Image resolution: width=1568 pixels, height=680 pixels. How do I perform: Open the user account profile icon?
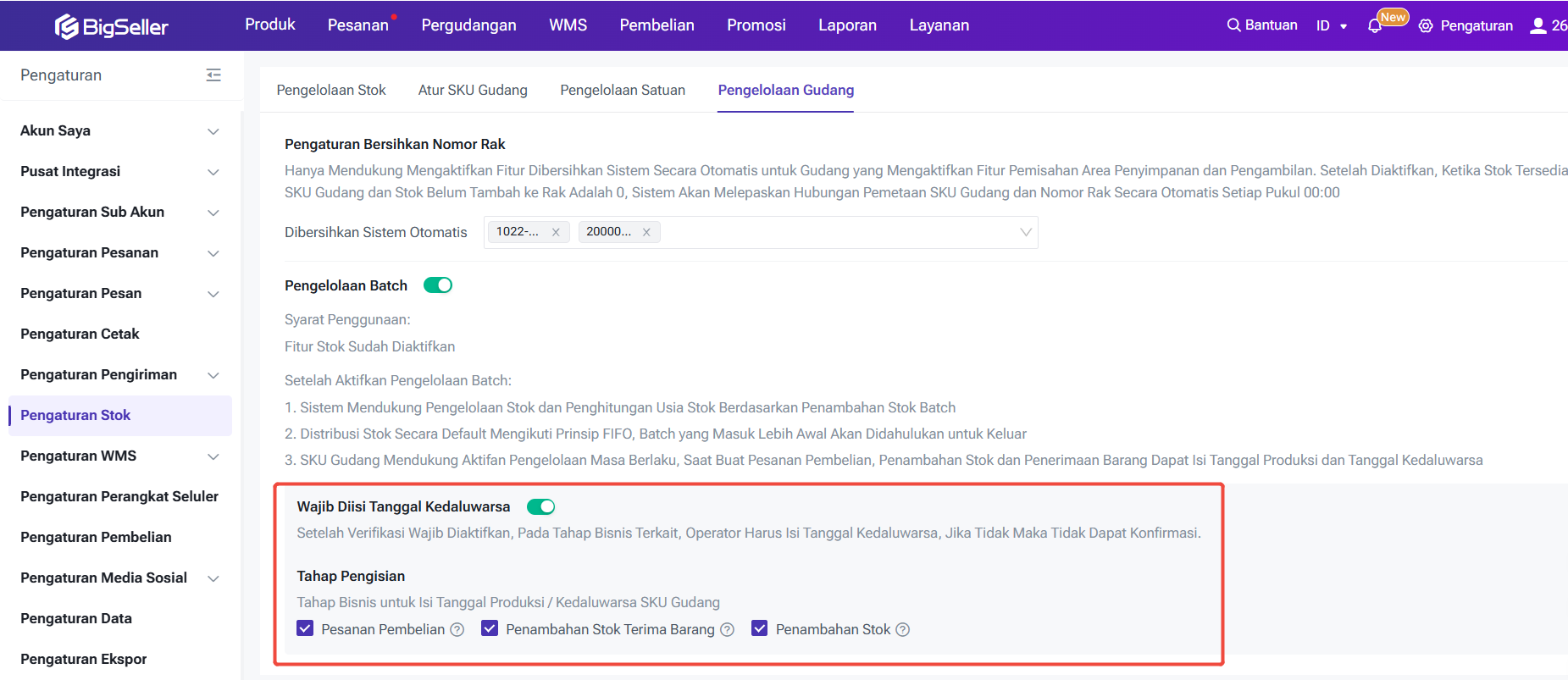1538,25
